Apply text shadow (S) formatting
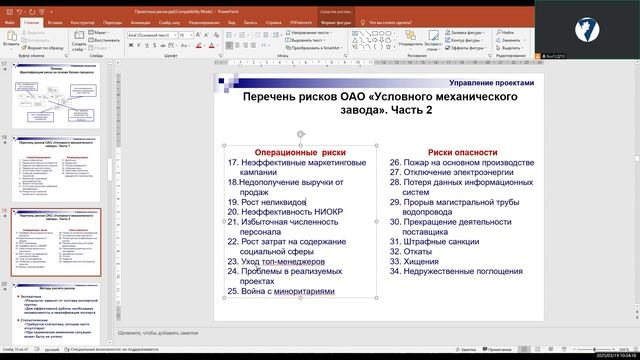The image size is (640, 360). pyautogui.click(x=155, y=45)
